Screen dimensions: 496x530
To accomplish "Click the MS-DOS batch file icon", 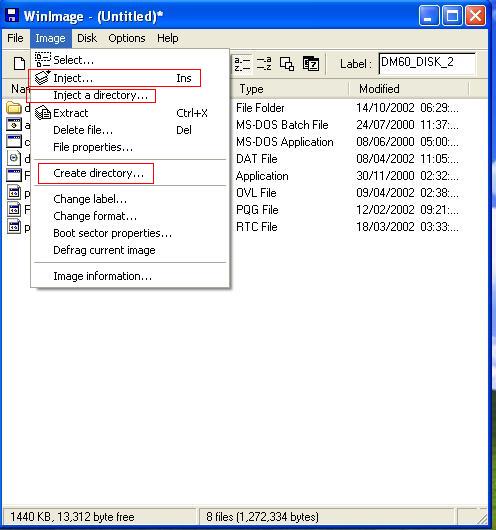I will tap(14, 124).
